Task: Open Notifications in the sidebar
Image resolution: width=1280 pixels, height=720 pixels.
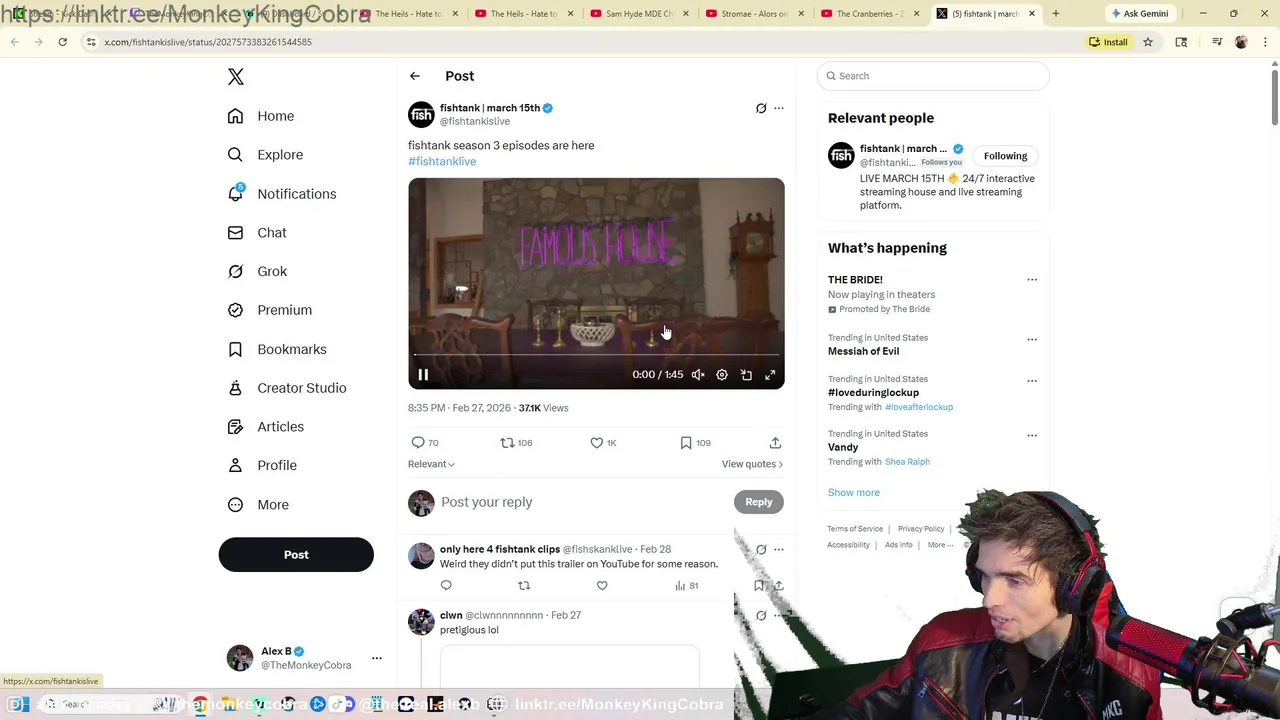Action: [282, 194]
